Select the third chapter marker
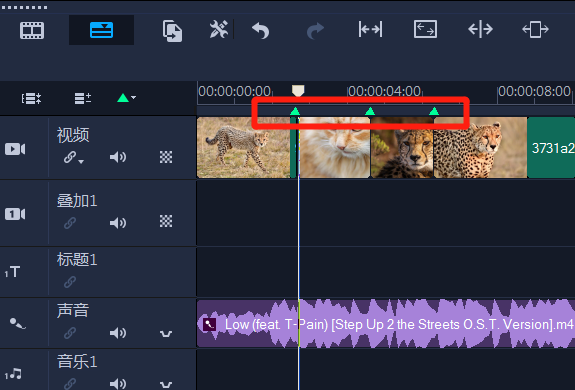This screenshot has height=390, width=575. point(434,111)
